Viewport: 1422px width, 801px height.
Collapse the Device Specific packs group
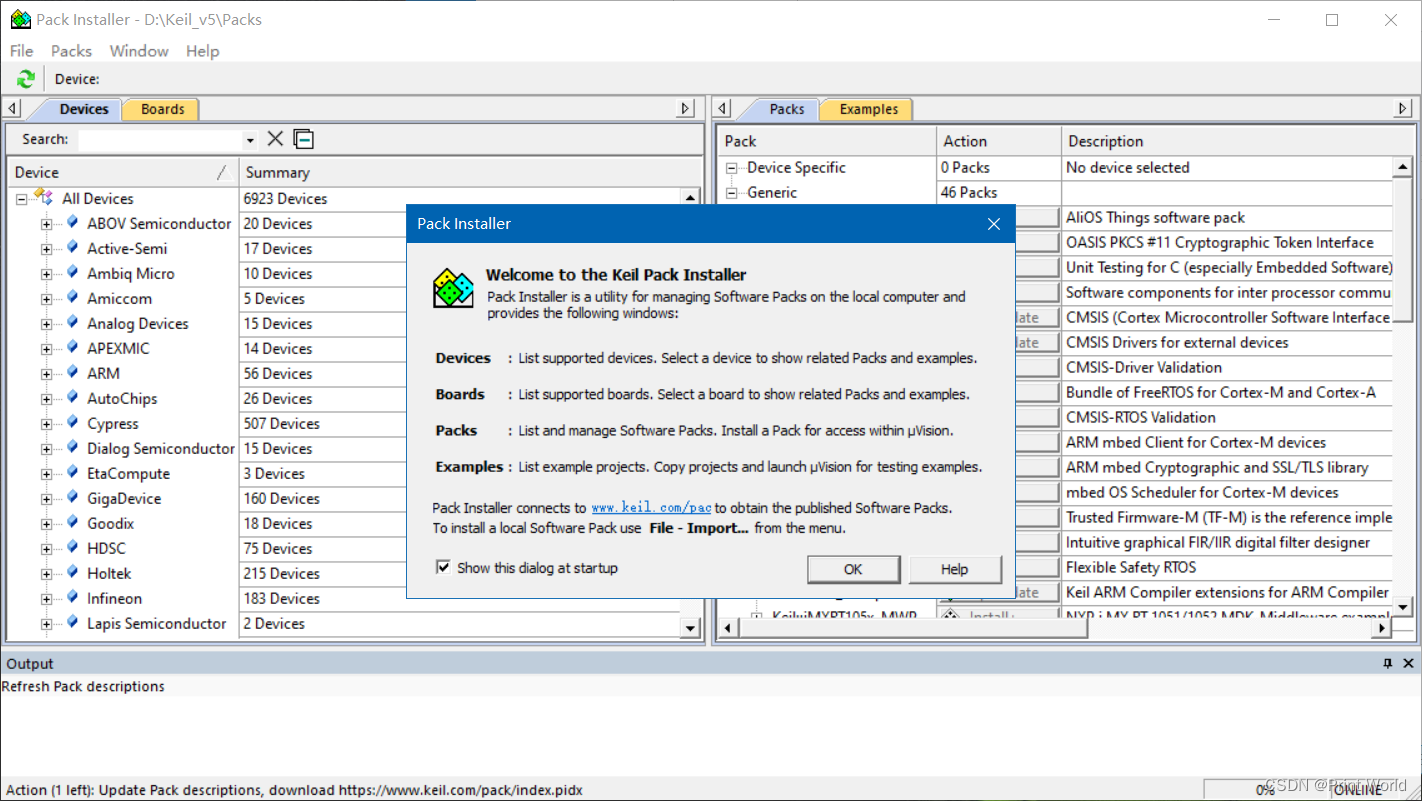[732, 168]
